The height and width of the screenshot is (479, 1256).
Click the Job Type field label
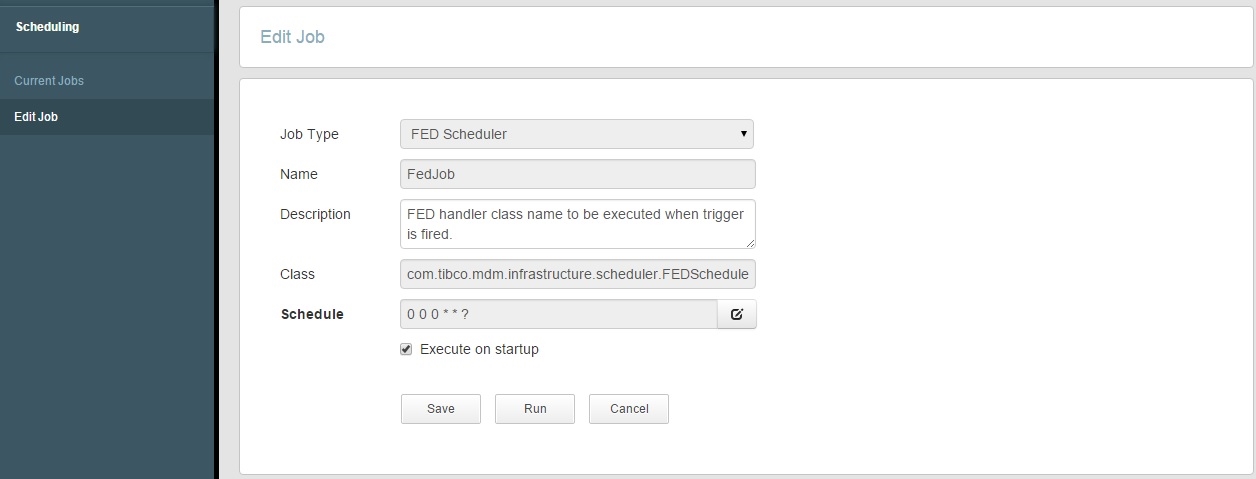[309, 134]
